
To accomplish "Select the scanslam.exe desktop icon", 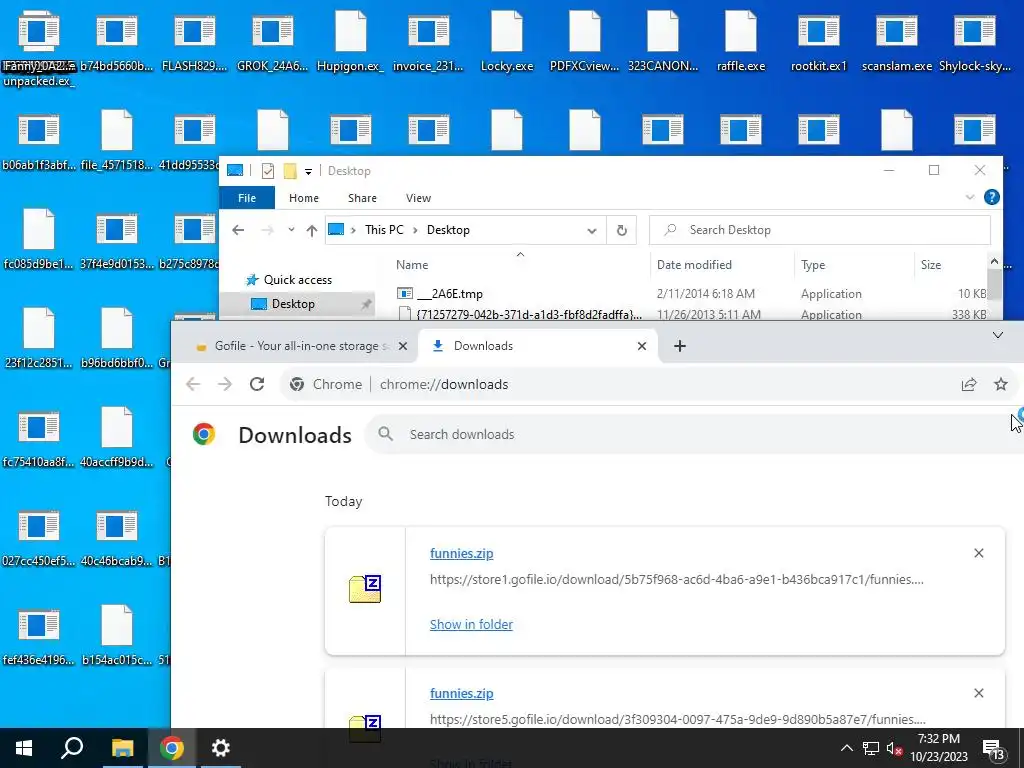I will coord(897,41).
